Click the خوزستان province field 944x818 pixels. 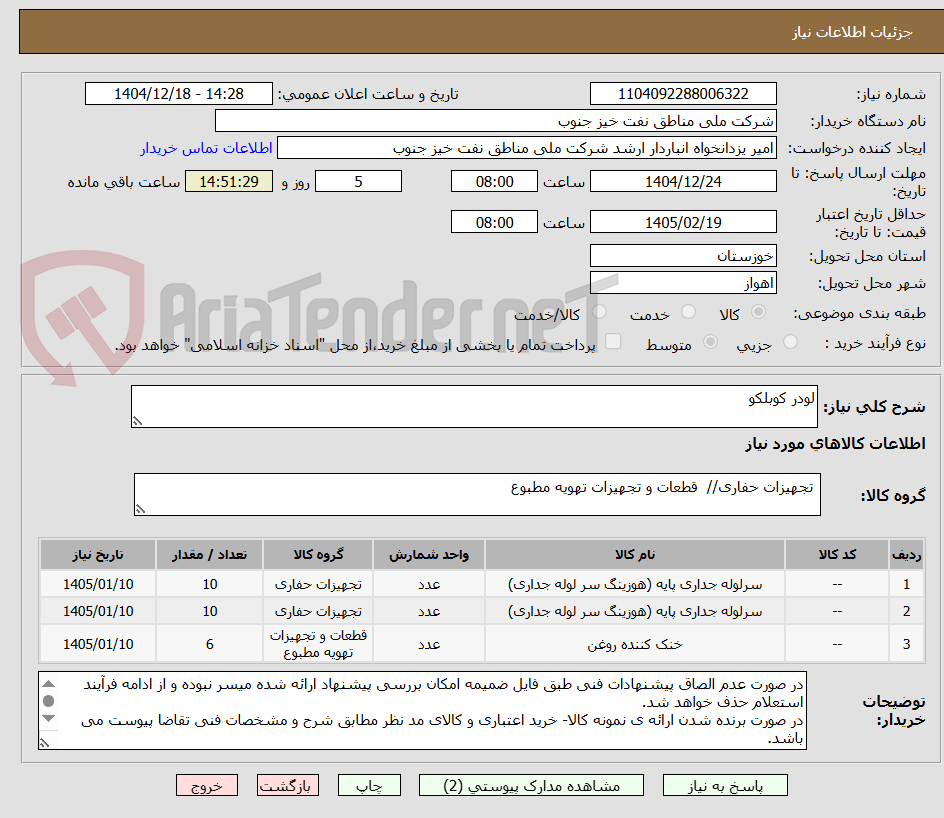pos(683,256)
